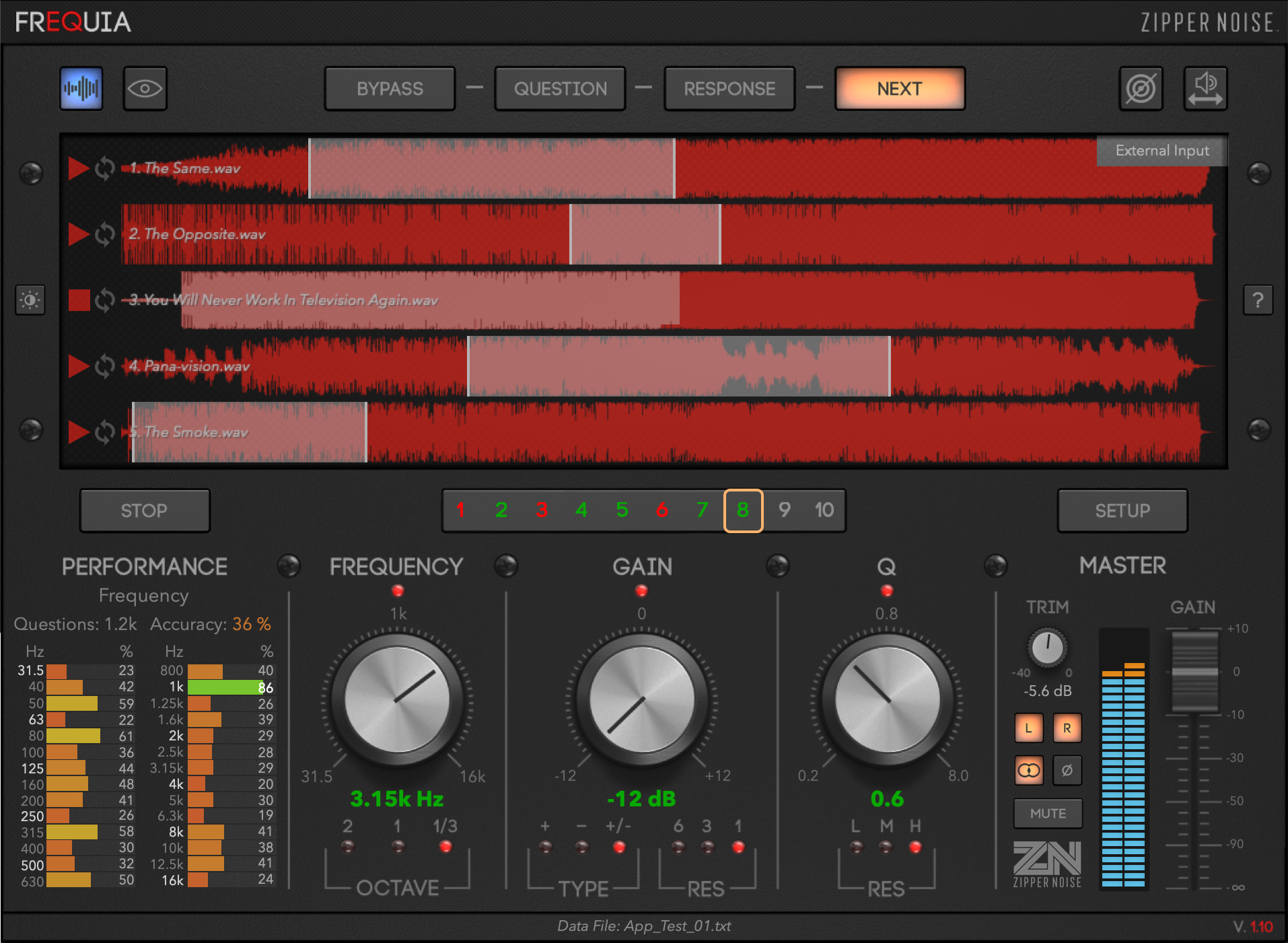Click the eye view icon
Screen dimensions: 1288x943
[145, 88]
